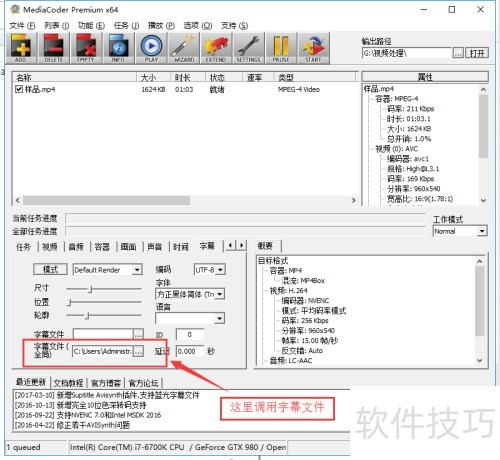Click the 延迟 seconds input field
This screenshot has width=500, height=460.
pyautogui.click(x=190, y=351)
